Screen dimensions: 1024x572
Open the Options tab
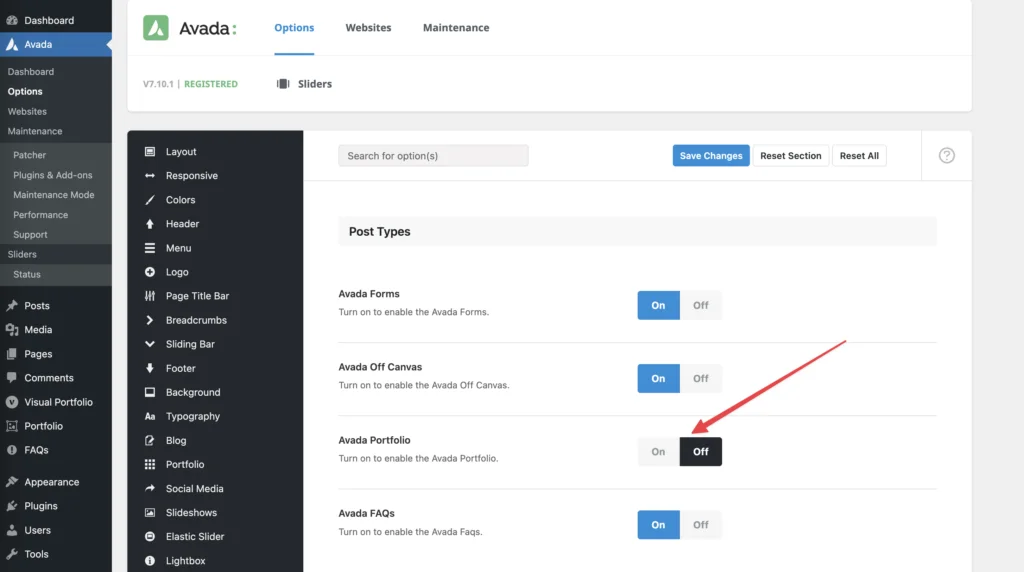(x=294, y=27)
